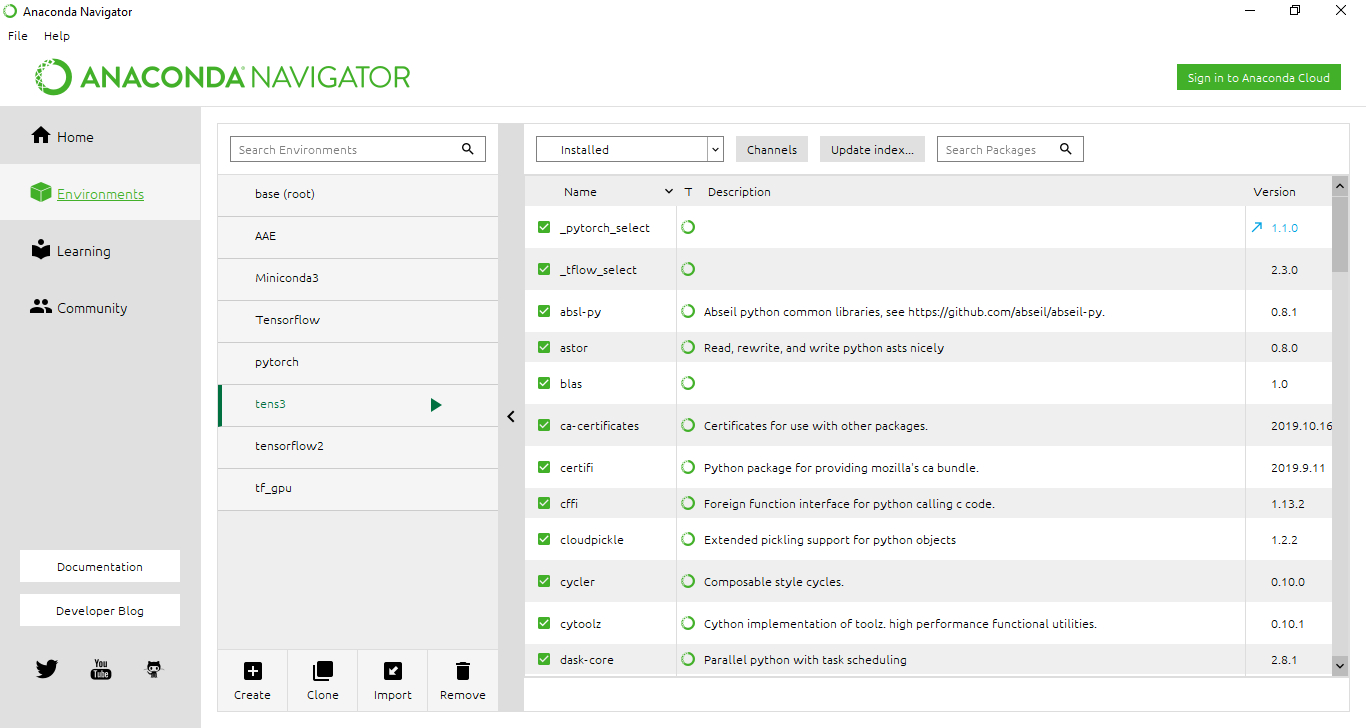Click the status circle icon for dask-core
Screen dimensions: 1366x728
[688, 659]
